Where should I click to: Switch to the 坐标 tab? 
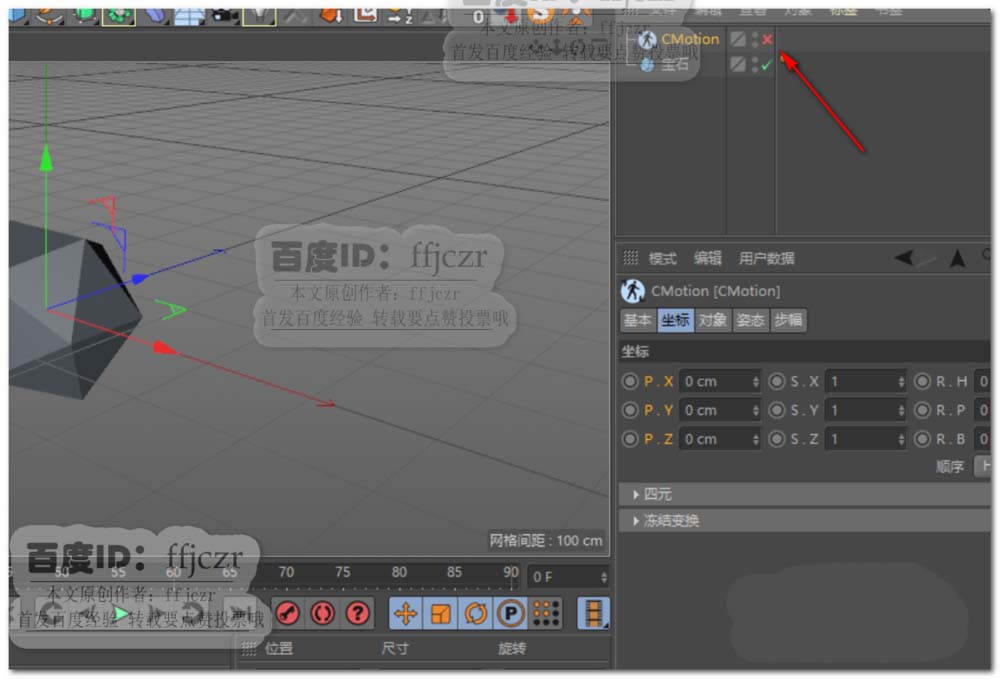[x=675, y=320]
